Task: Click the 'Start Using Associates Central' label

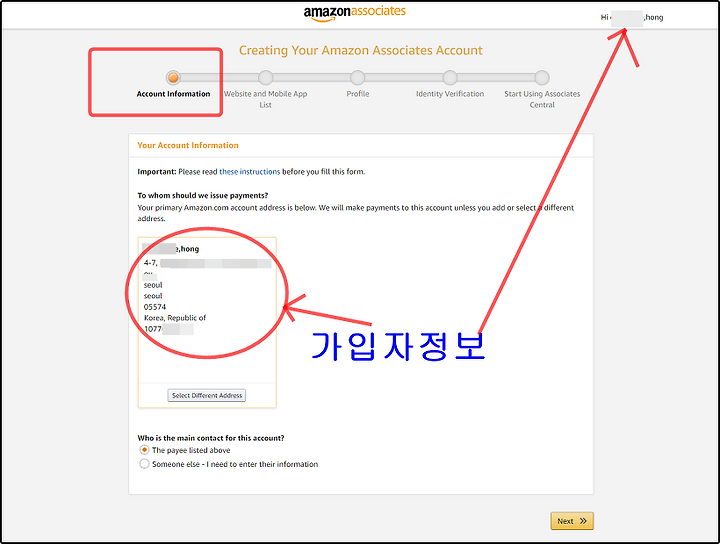Action: [542, 99]
